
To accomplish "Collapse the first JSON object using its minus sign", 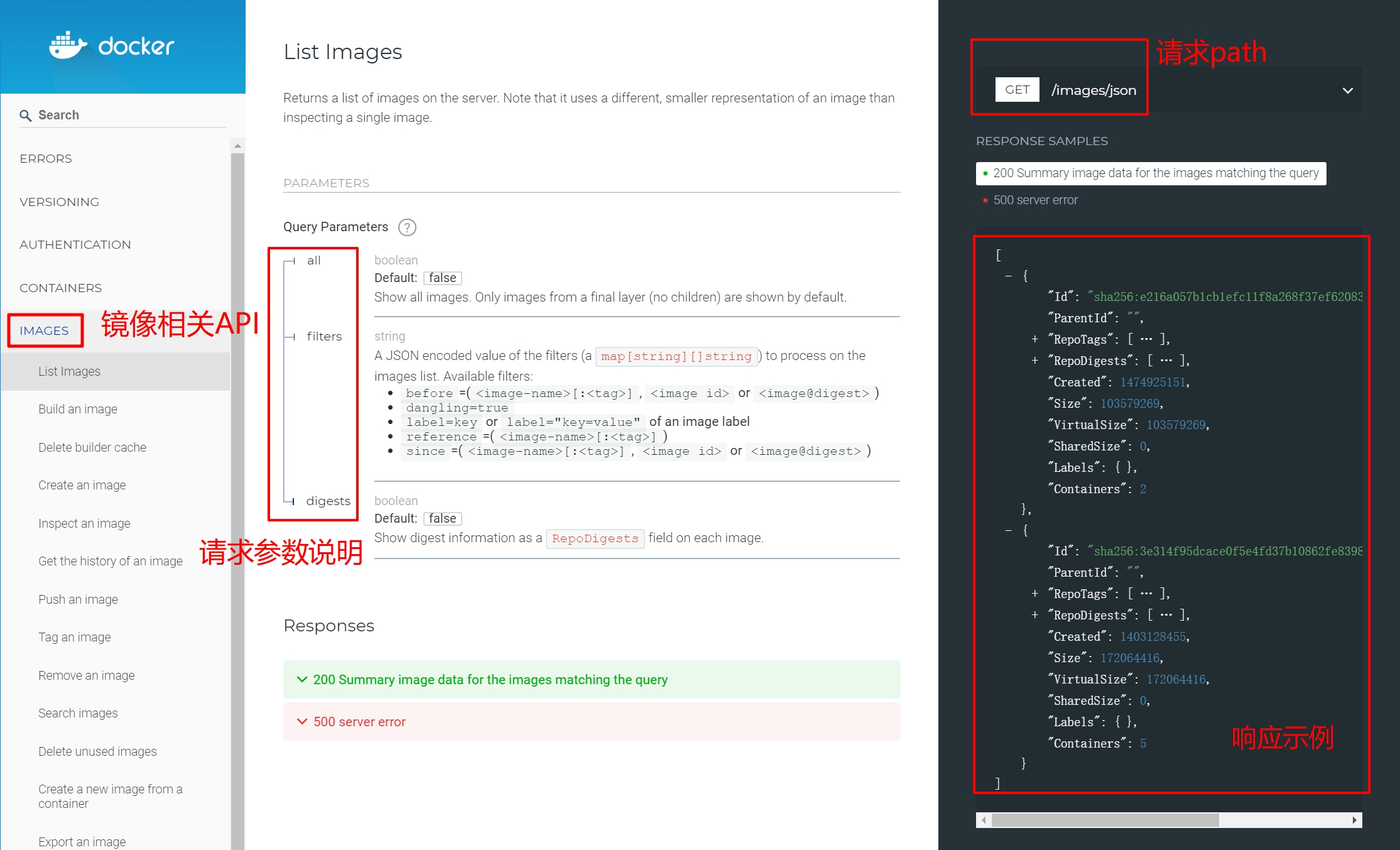I will click(1009, 276).
